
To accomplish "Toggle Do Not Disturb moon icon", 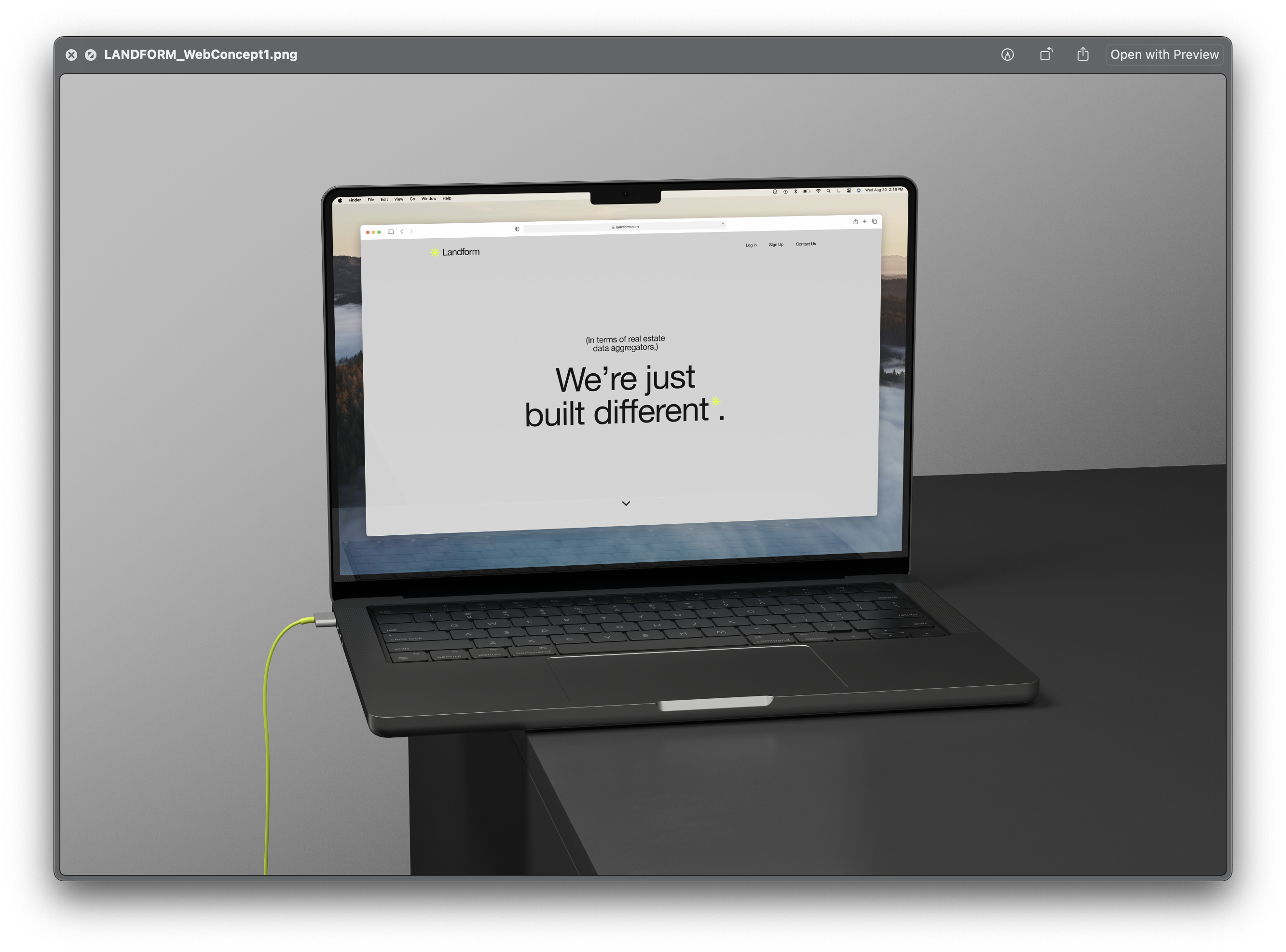I will [x=839, y=191].
